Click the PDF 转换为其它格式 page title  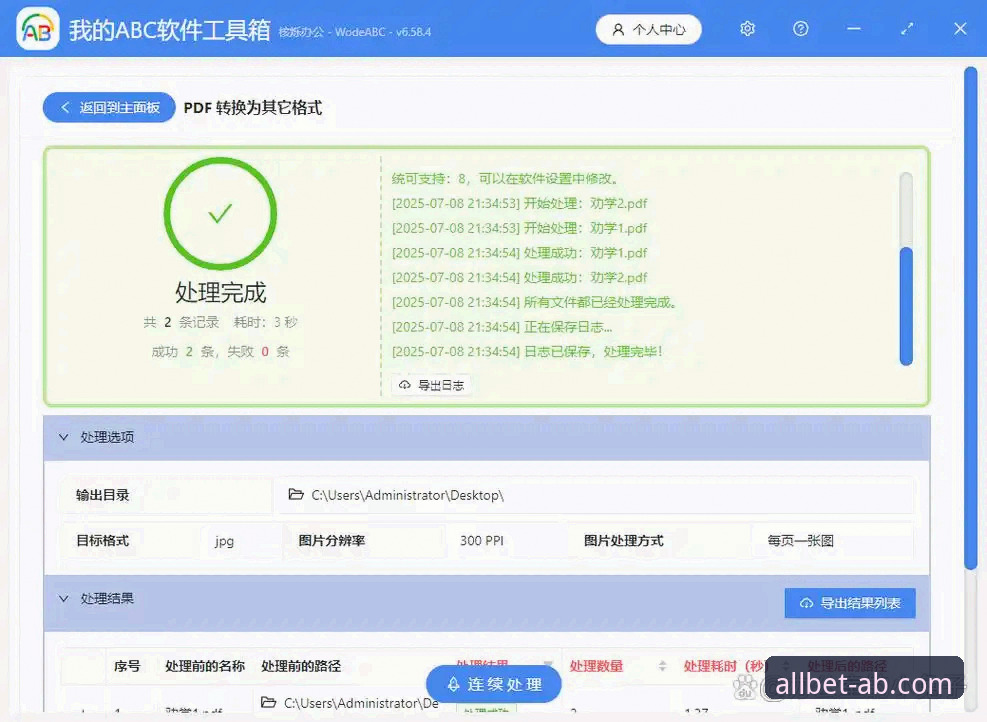click(x=252, y=108)
